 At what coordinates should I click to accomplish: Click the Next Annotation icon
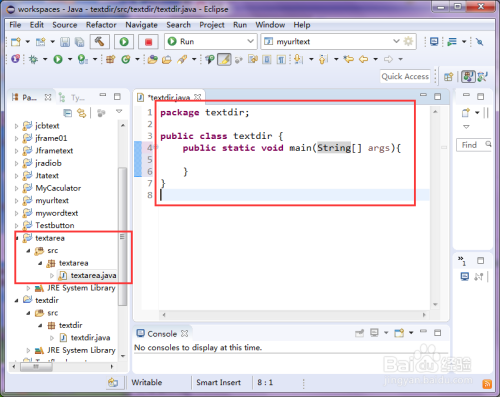pyautogui.click(x=298, y=59)
